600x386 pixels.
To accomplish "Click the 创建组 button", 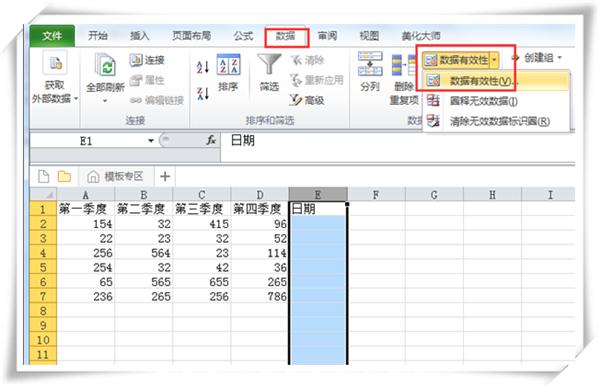I will click(533, 58).
